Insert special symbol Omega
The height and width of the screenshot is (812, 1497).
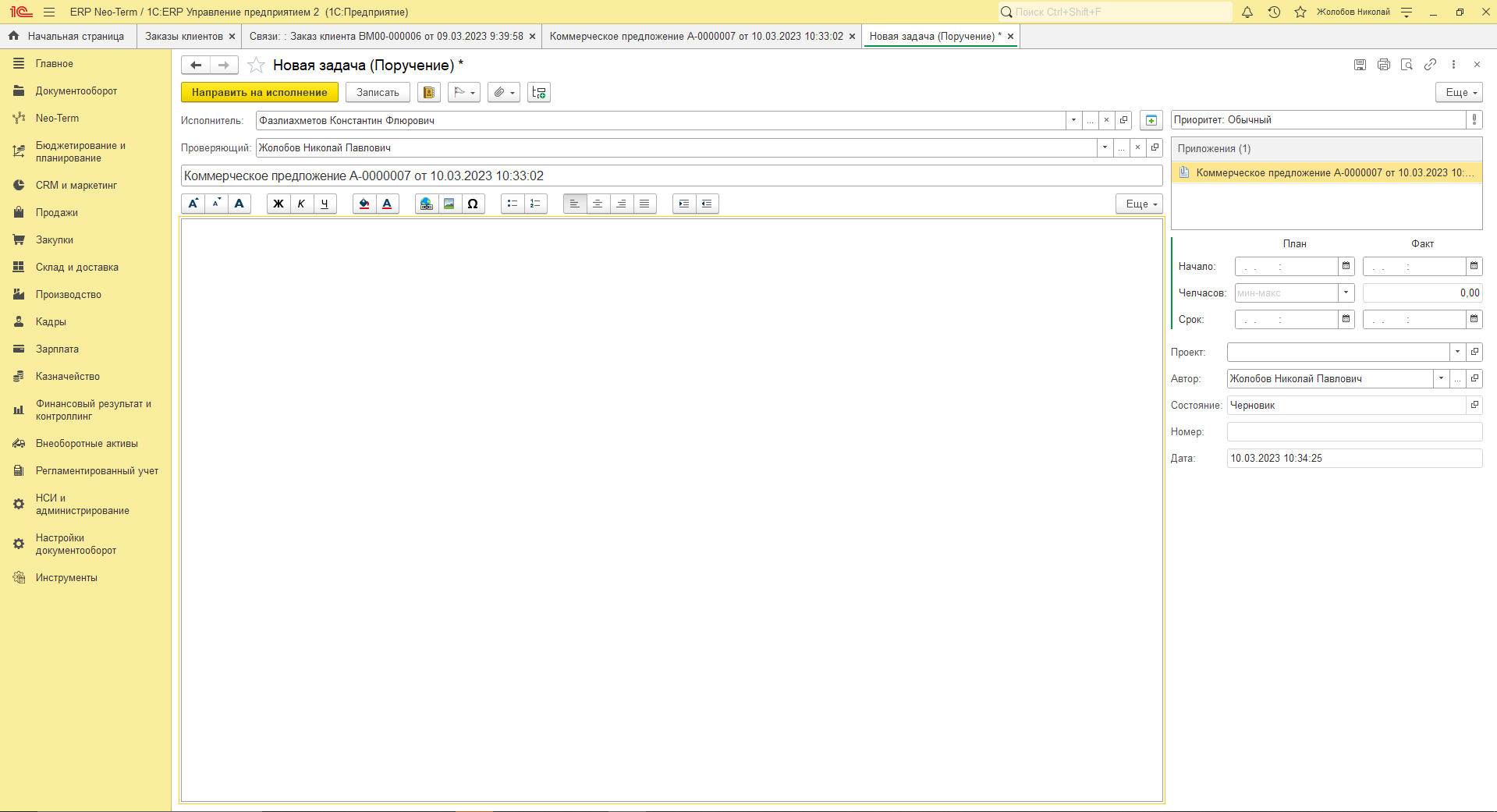pyautogui.click(x=473, y=204)
